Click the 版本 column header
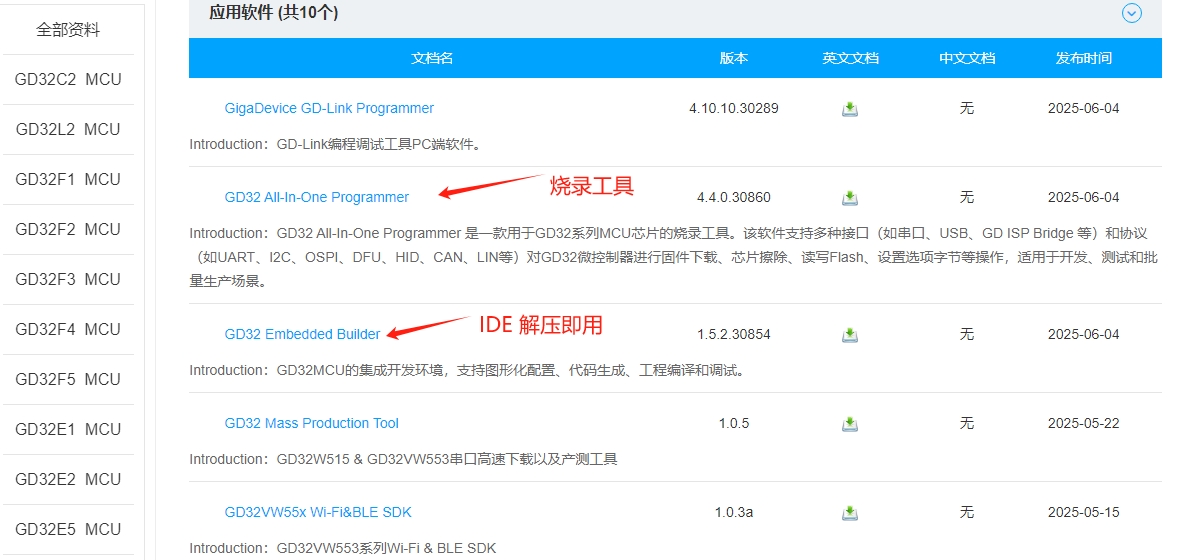 coord(733,58)
